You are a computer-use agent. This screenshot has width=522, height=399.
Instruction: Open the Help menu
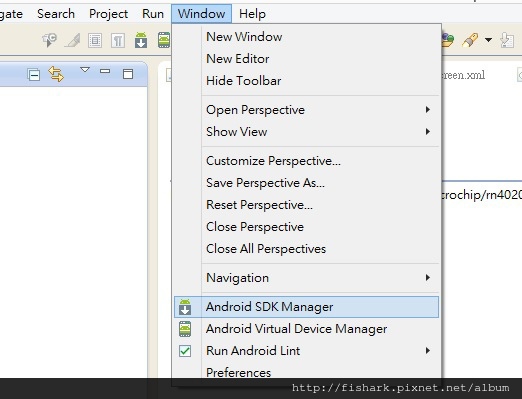tap(252, 14)
